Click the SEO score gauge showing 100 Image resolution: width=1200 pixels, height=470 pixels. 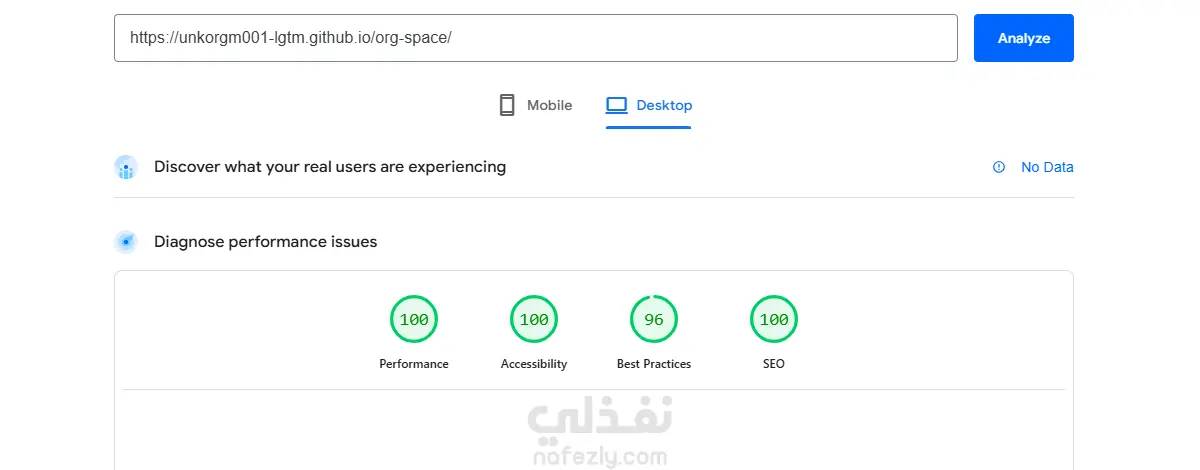774,320
